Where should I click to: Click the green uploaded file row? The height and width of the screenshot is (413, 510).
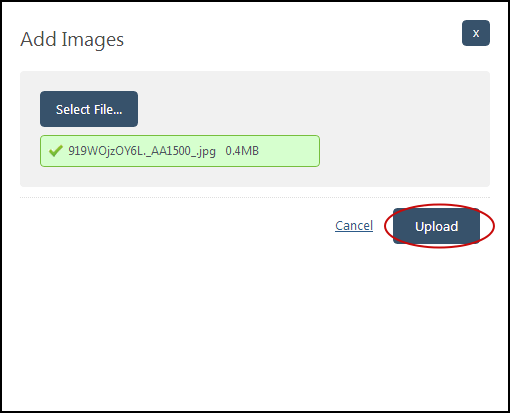click(180, 151)
